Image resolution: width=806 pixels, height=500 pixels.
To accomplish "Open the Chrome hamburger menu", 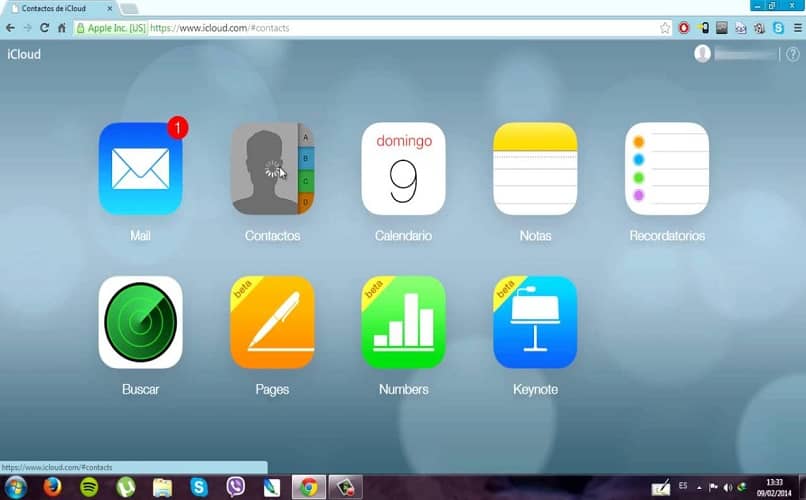I will tap(797, 28).
